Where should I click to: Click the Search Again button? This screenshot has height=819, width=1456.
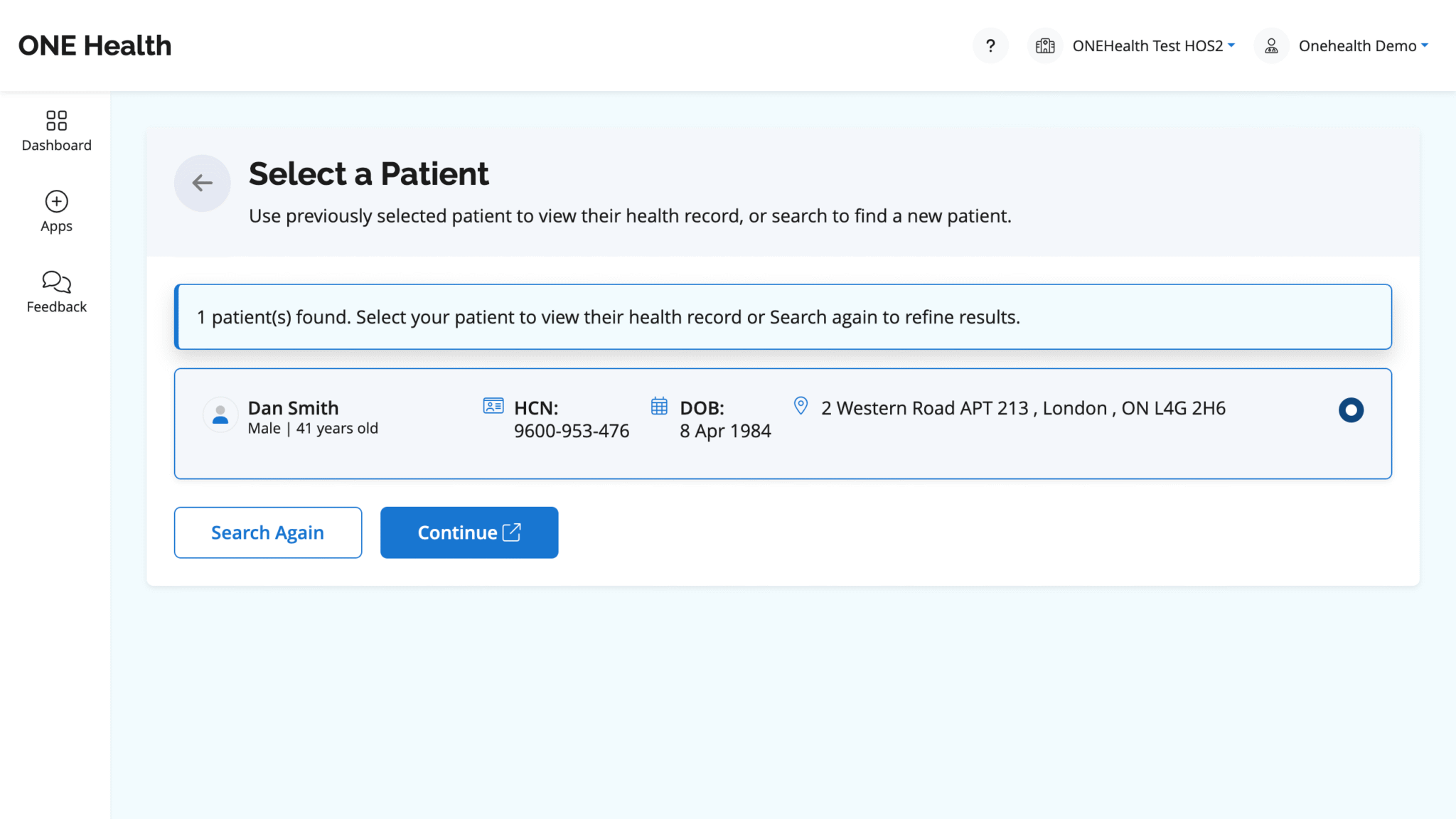[x=267, y=532]
